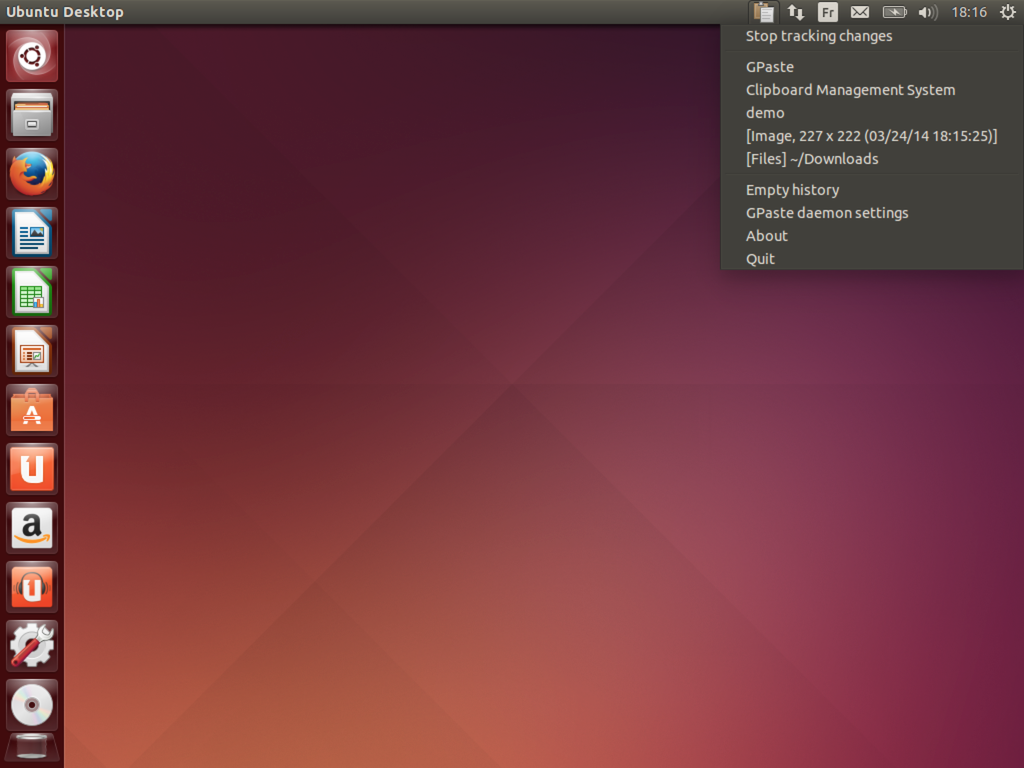
Task: Open the optical disc icon in launcher
Action: (x=32, y=705)
